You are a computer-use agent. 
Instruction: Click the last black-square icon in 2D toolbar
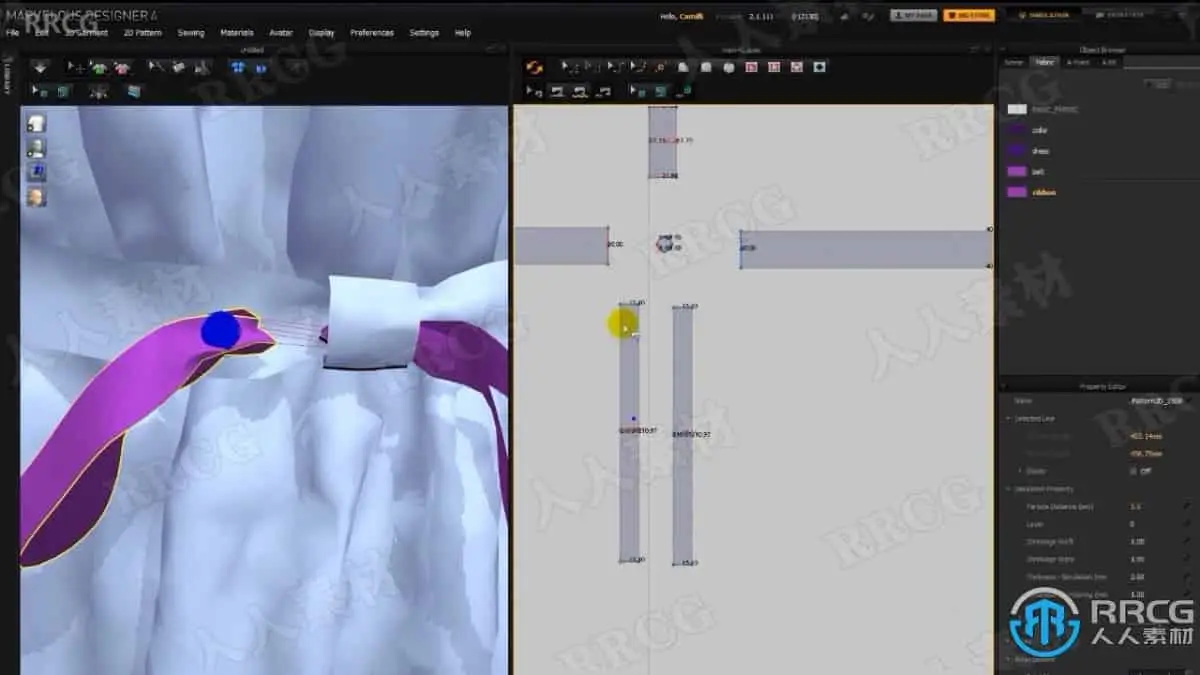pos(820,68)
